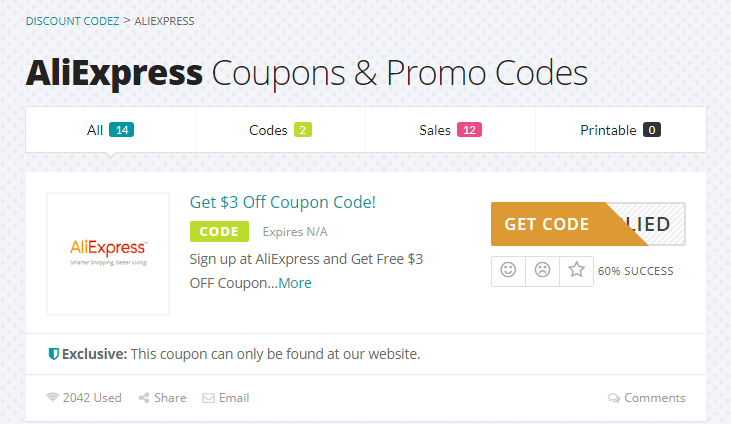Favorite the coupon with the star icon
The width and height of the screenshot is (731, 424).
coord(576,270)
